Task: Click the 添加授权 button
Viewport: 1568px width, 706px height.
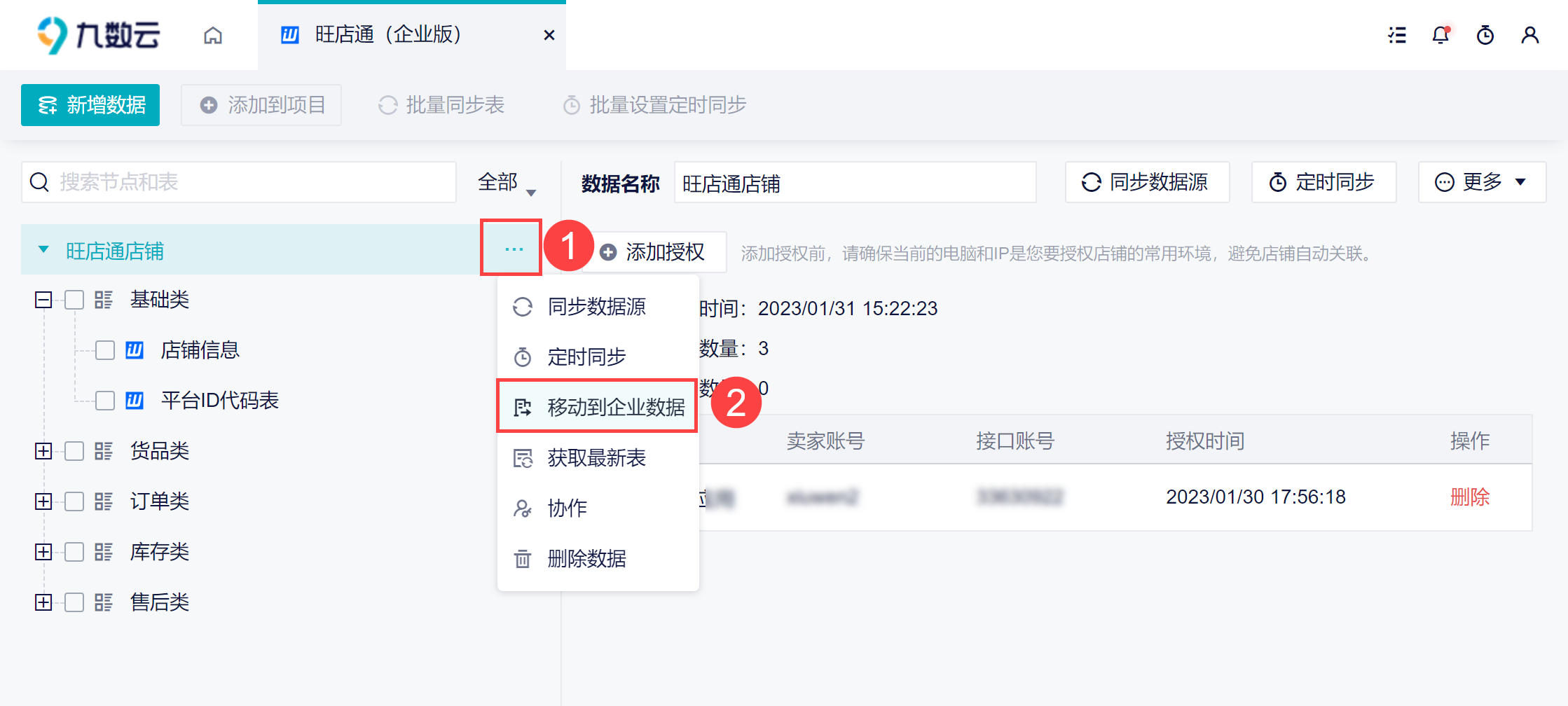Action: click(x=656, y=252)
